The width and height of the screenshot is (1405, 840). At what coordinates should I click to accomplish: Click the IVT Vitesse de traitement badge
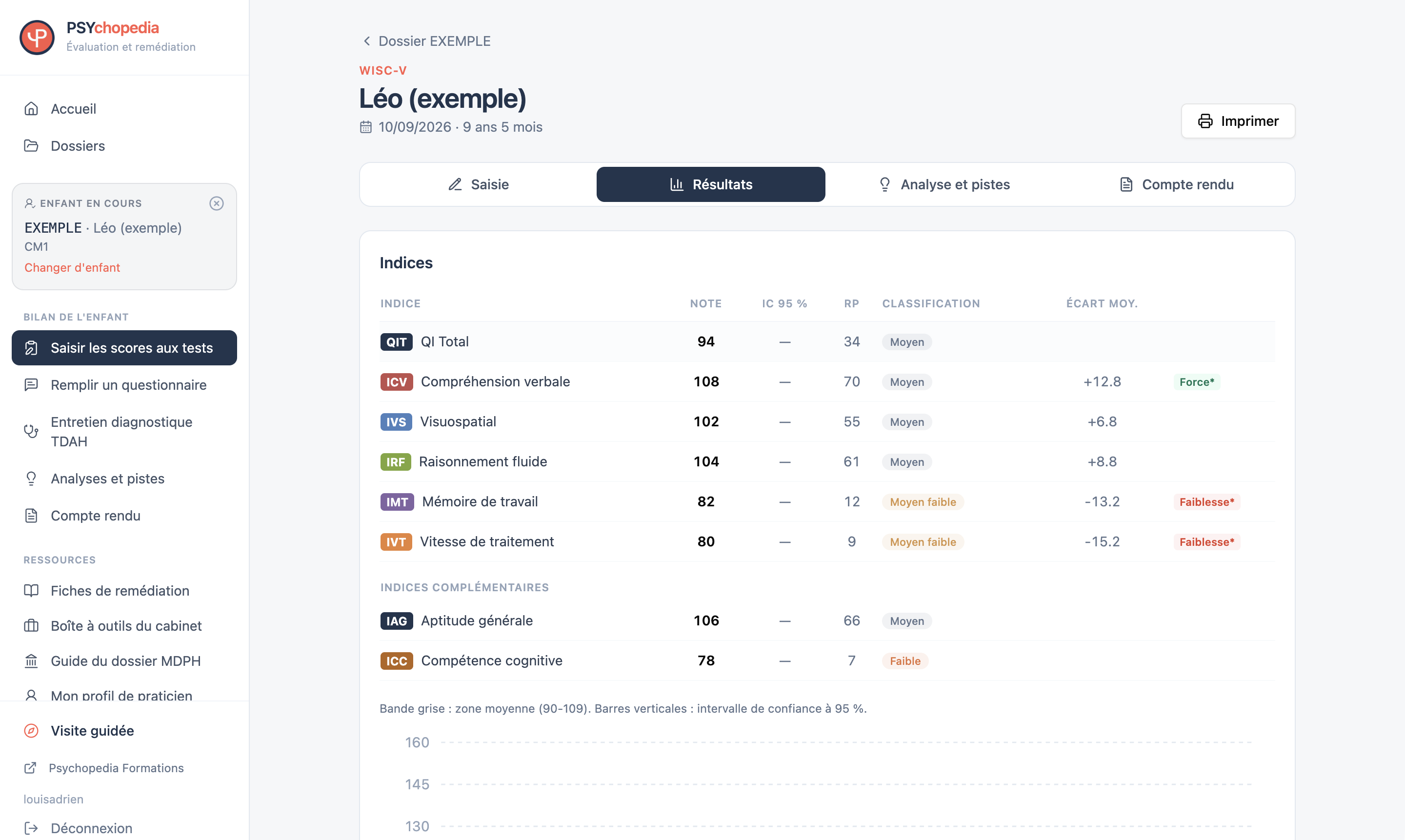(396, 542)
